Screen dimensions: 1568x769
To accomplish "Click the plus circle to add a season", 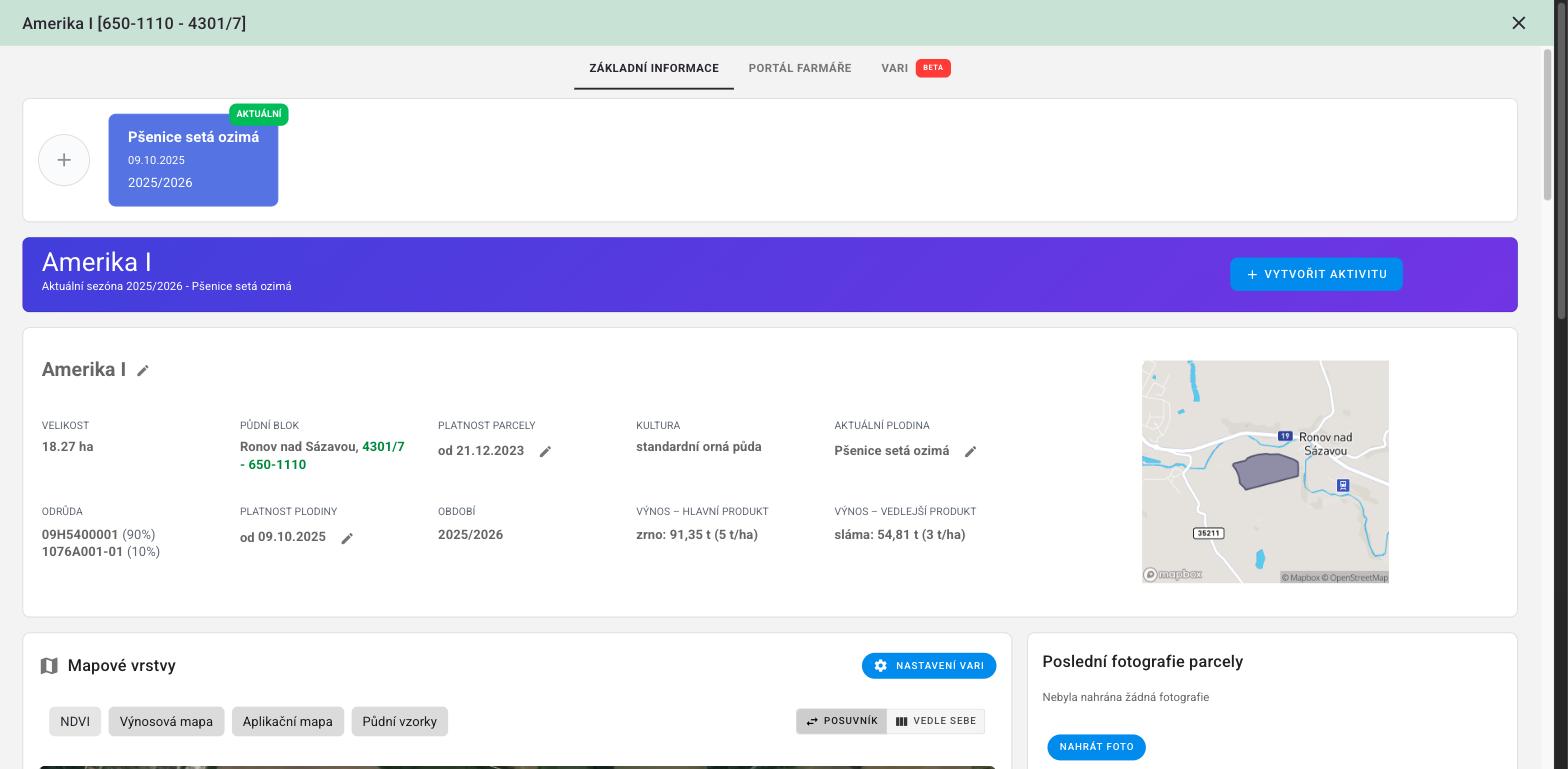I will point(64,160).
